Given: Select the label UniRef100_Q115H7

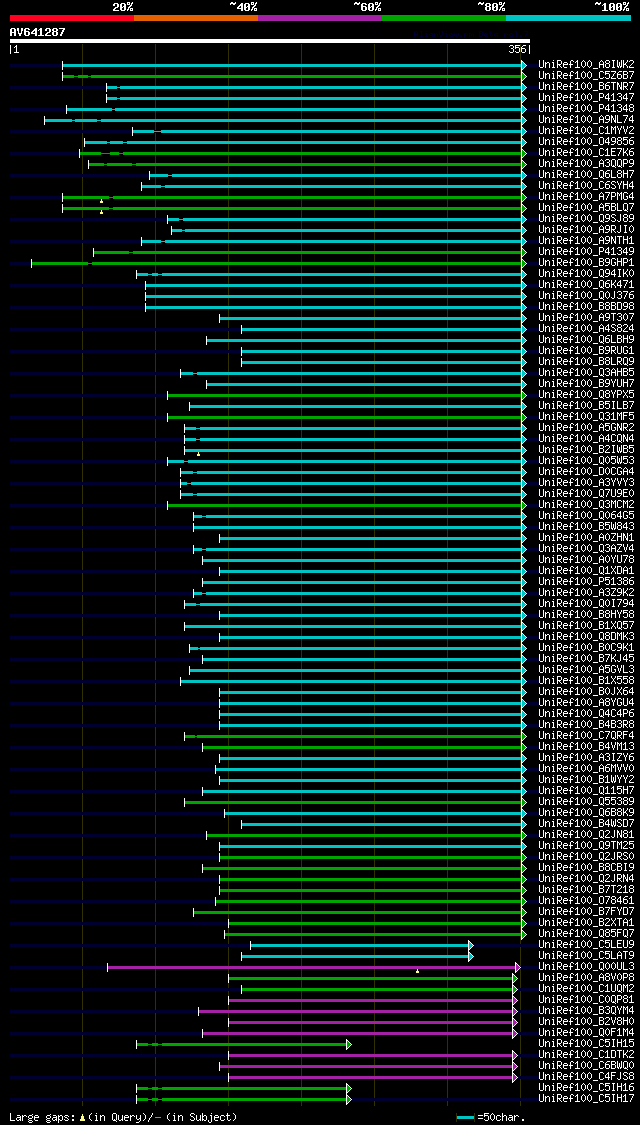Looking at the screenshot, I should tap(586, 793).
